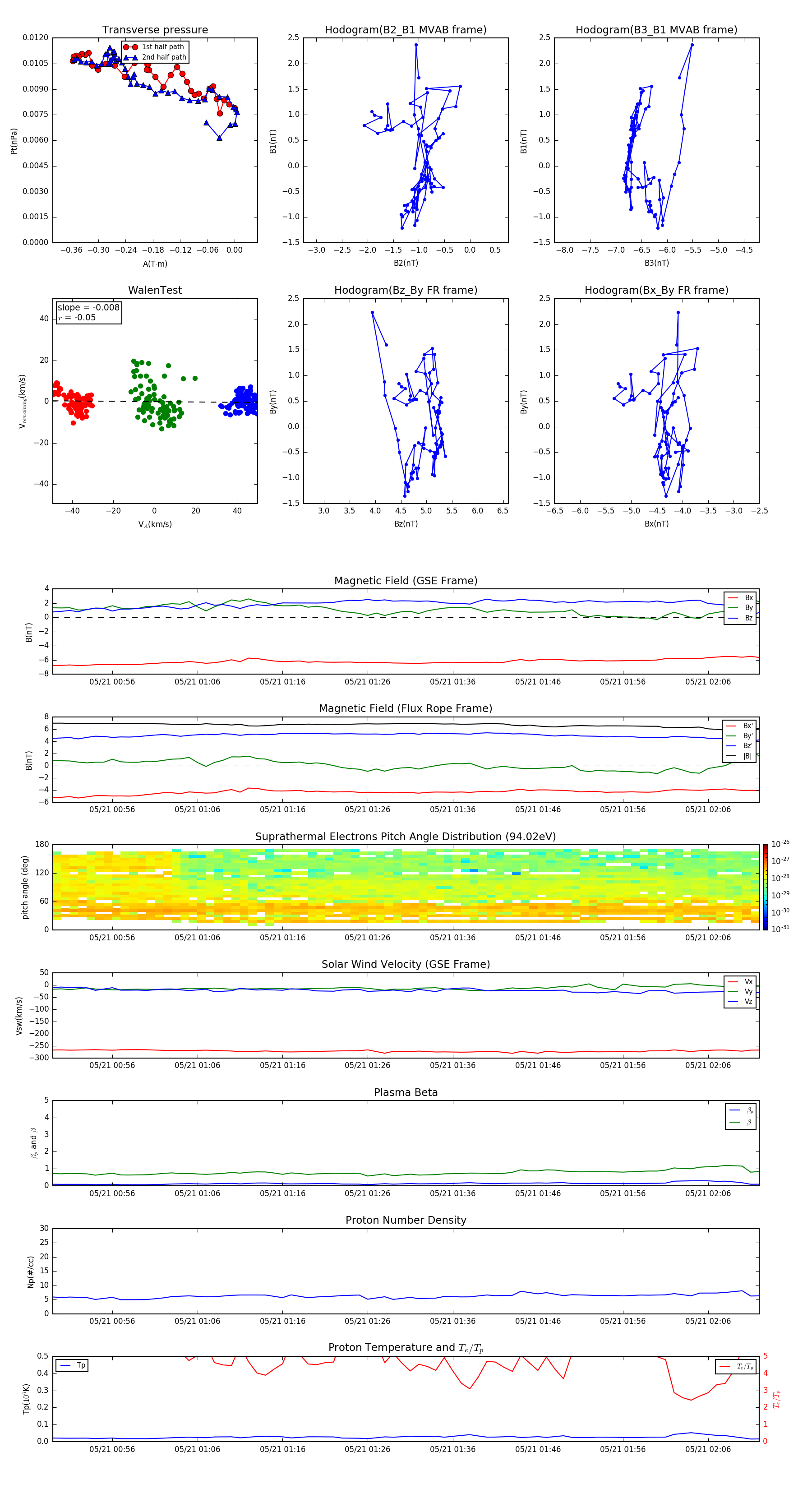Click the '10^-26' colorbar tick label
Viewport: 812px width, 1489px height.
(780, 844)
